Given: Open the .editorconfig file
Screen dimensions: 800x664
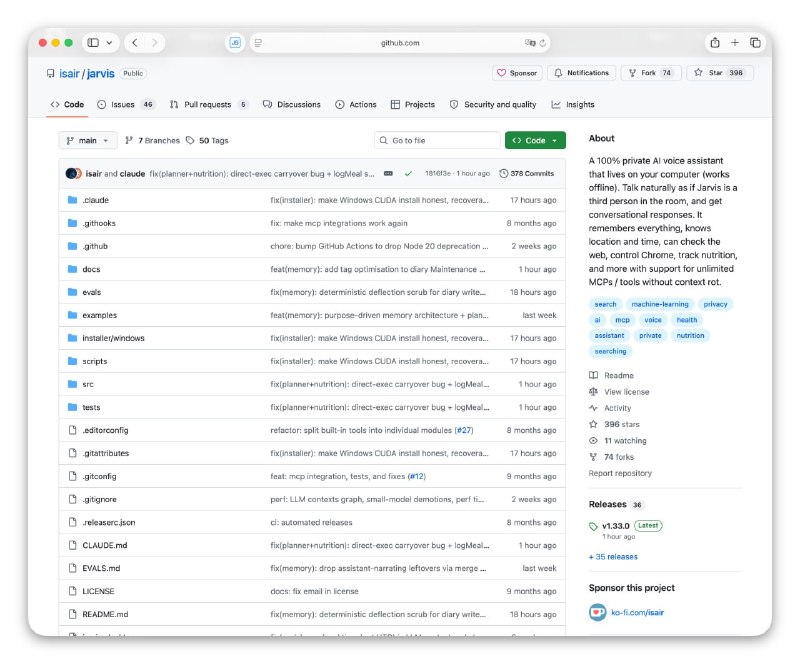Looking at the screenshot, I should click(x=105, y=430).
